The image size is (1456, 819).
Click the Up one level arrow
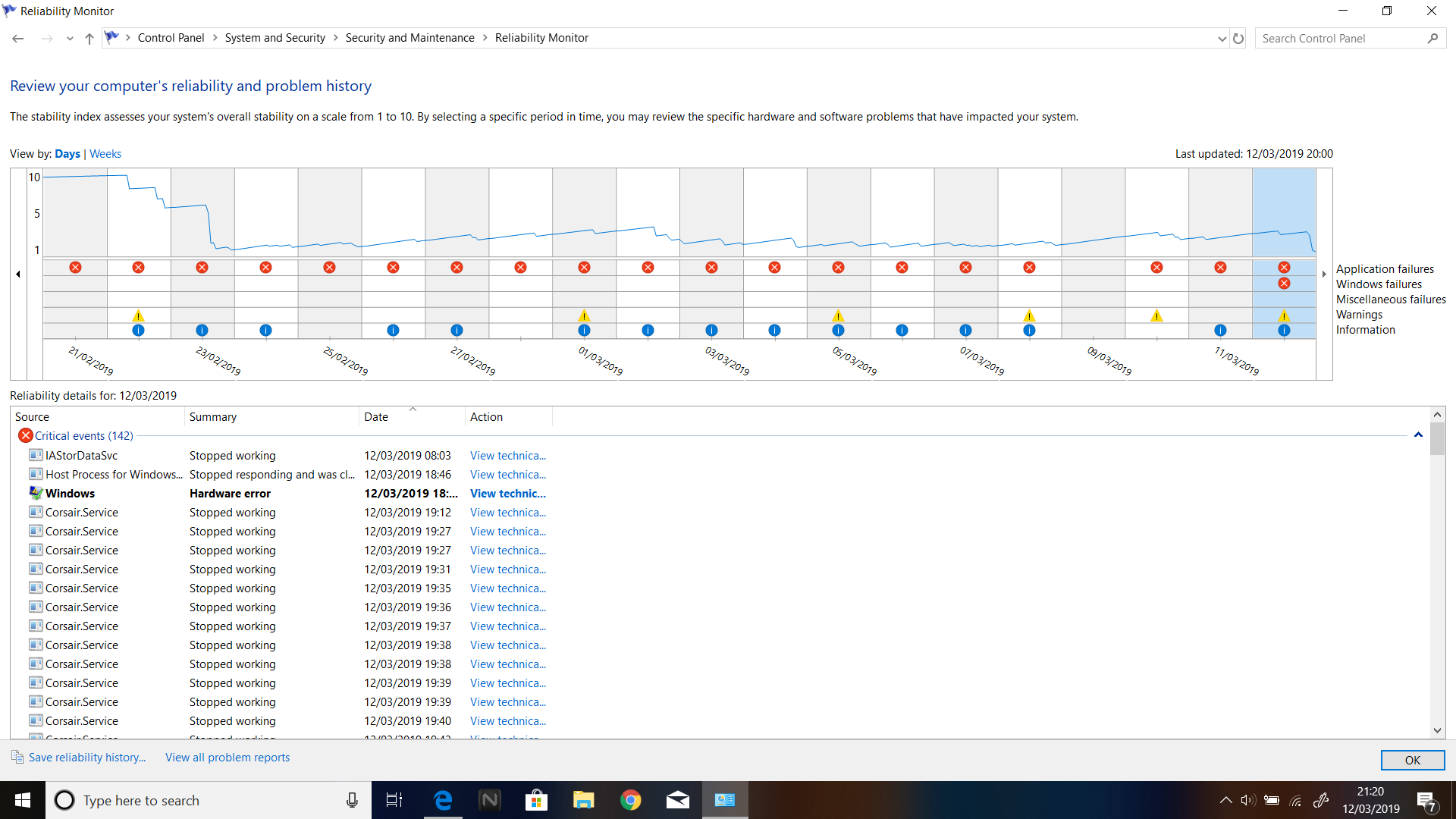tap(89, 39)
